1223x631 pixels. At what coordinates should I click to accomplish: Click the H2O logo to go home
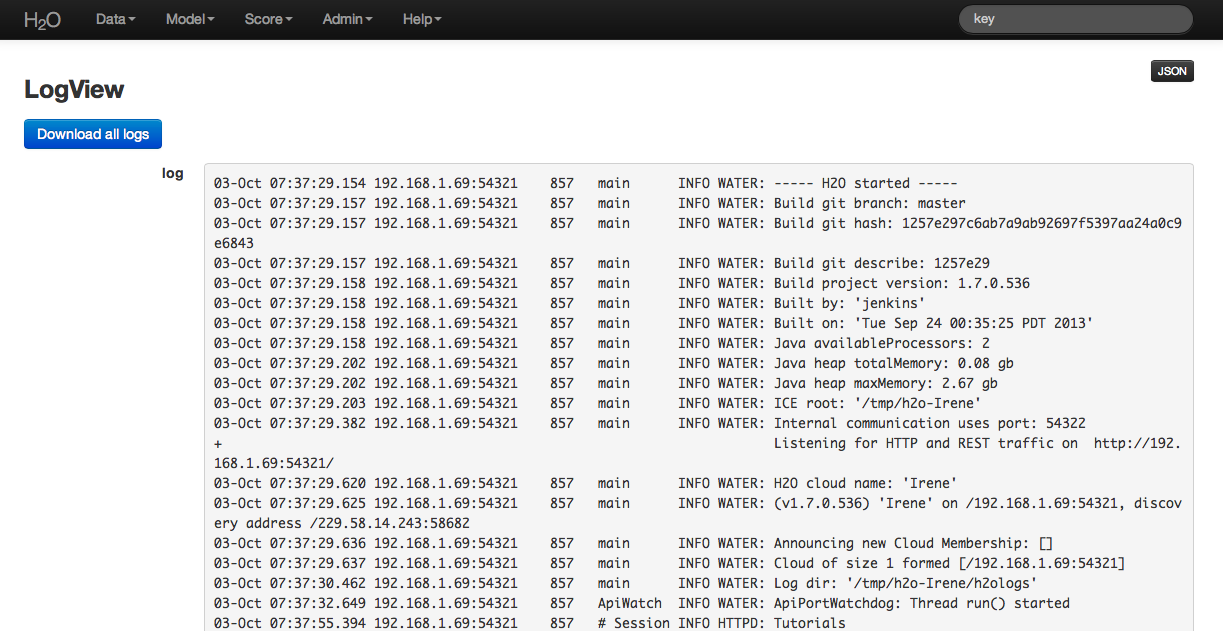click(42, 19)
